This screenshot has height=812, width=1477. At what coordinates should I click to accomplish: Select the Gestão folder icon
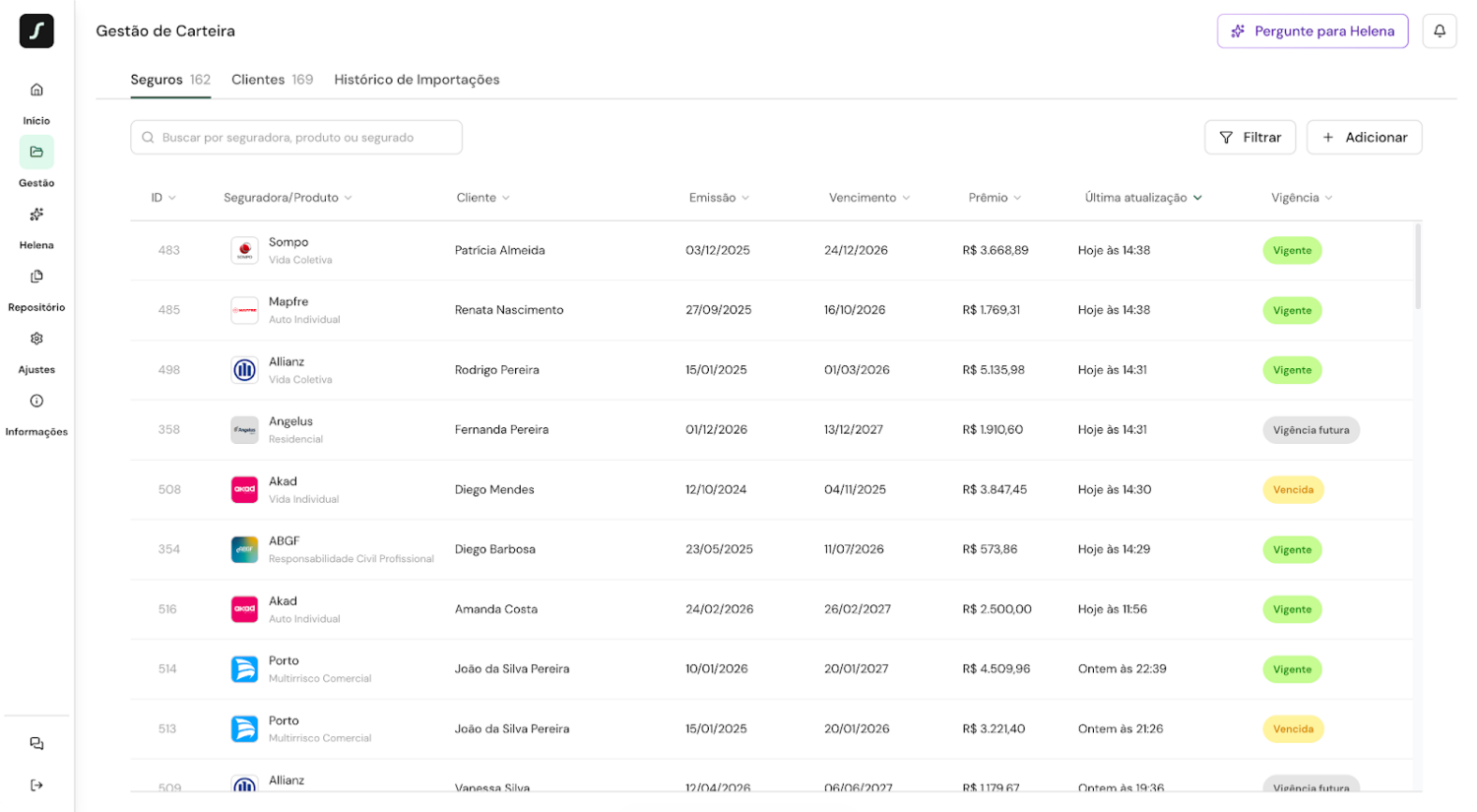tap(36, 153)
